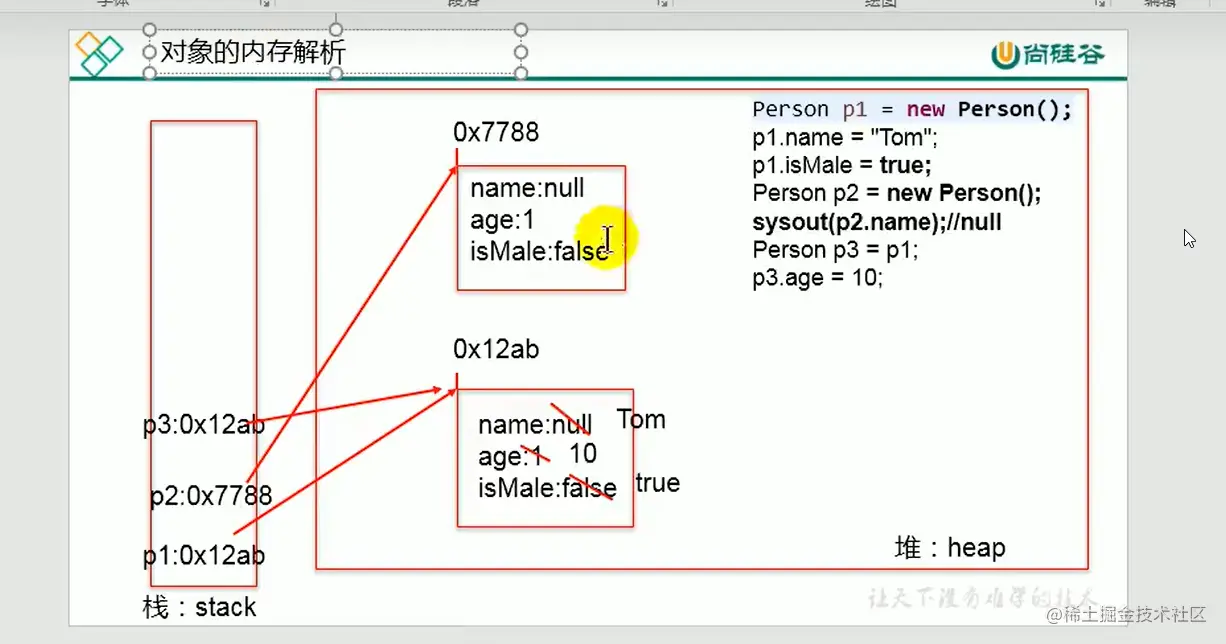1226x644 pixels.
Task: Click the diamond logo icon beside title
Action: point(99,54)
